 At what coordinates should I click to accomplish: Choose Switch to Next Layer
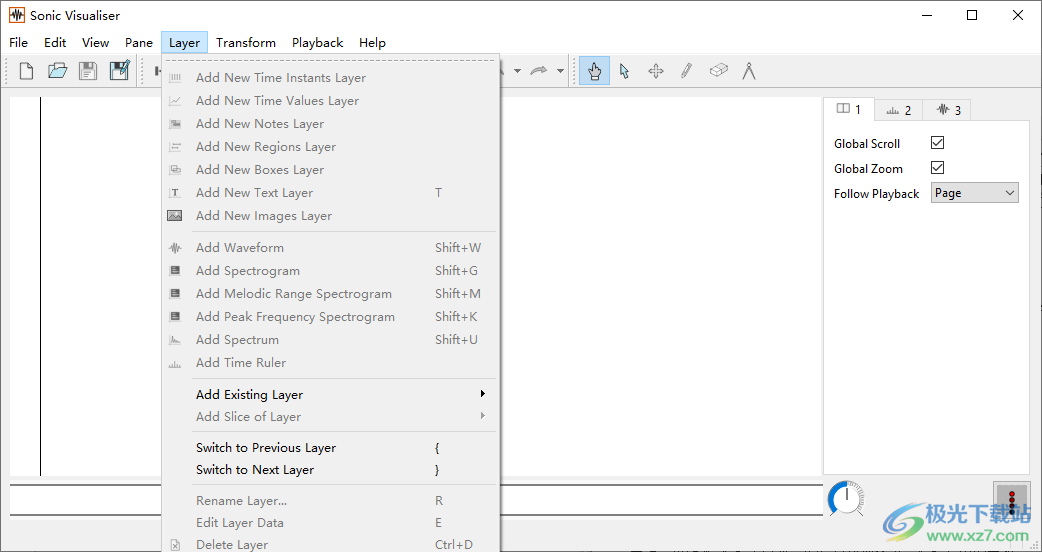point(255,470)
